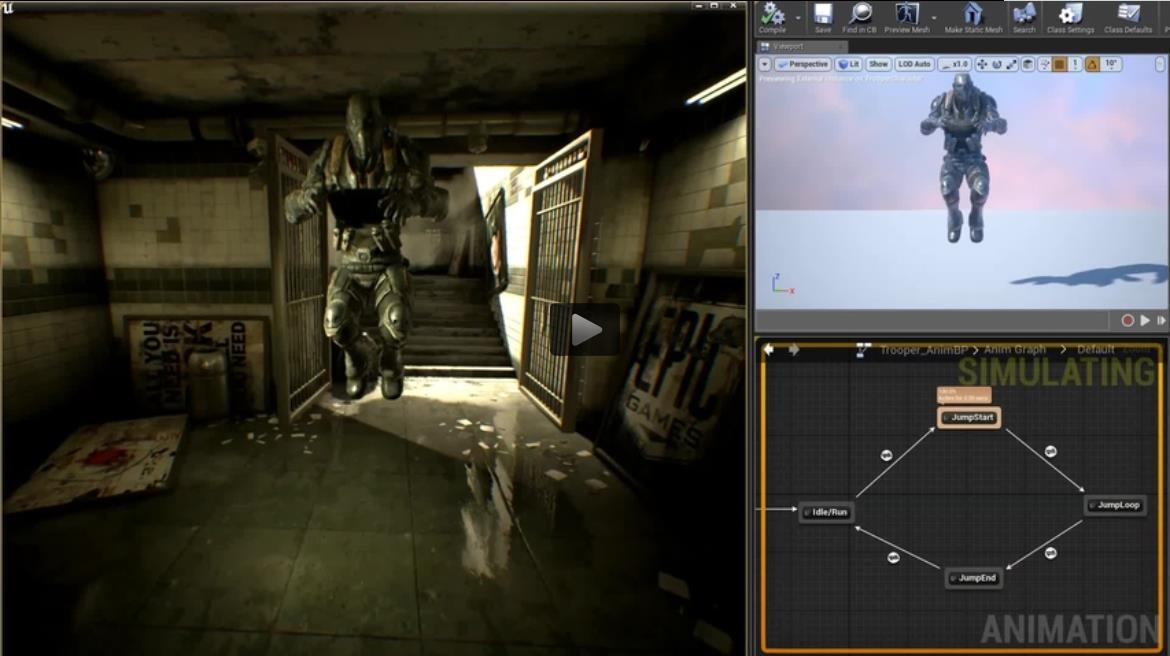Open Class Settings
Screen dimensions: 1170x656
(1070, 18)
